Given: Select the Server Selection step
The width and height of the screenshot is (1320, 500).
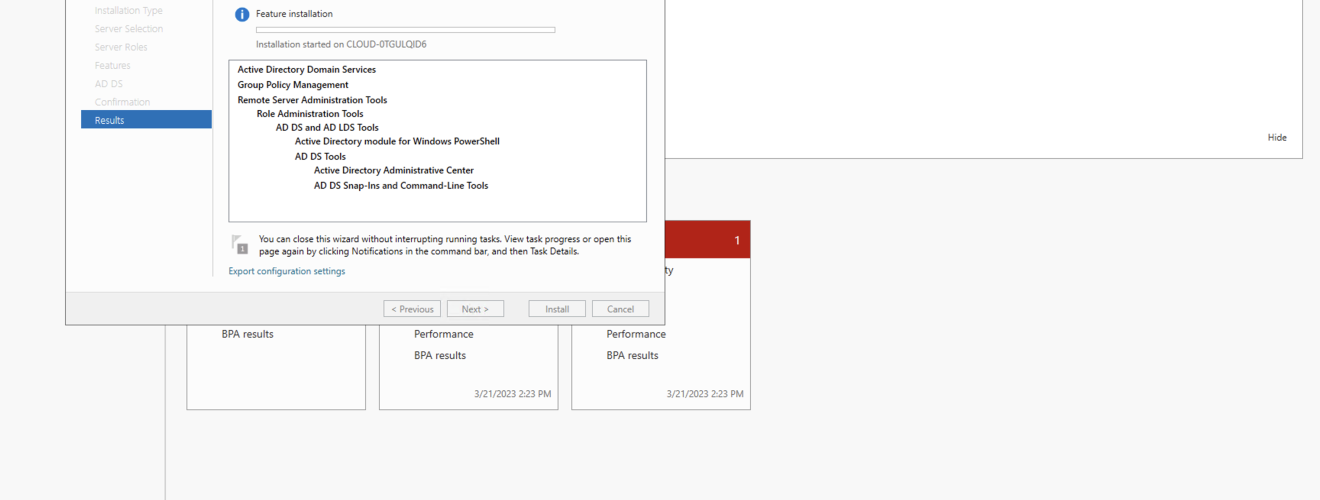Looking at the screenshot, I should coord(129,29).
